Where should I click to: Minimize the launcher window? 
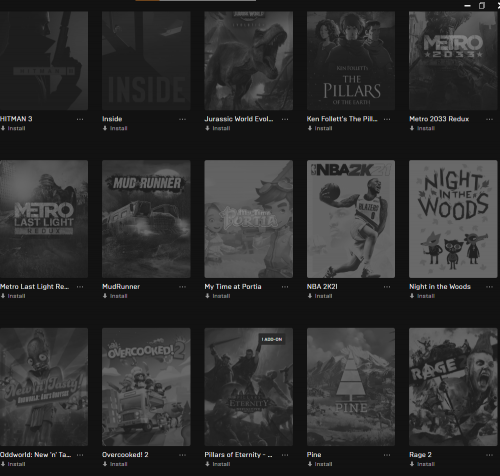[467, 6]
